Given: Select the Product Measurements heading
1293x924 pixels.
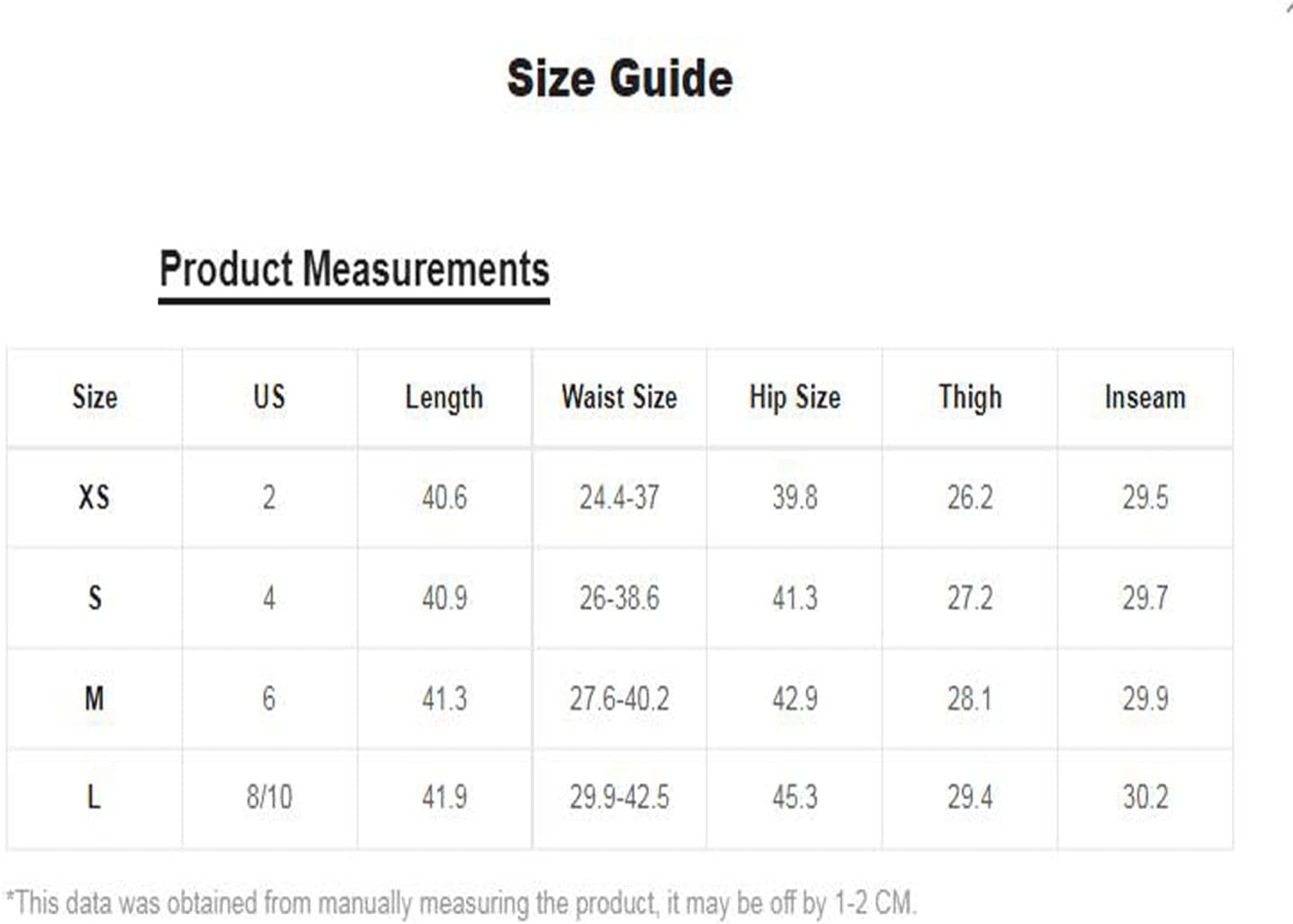Looking at the screenshot, I should (354, 269).
